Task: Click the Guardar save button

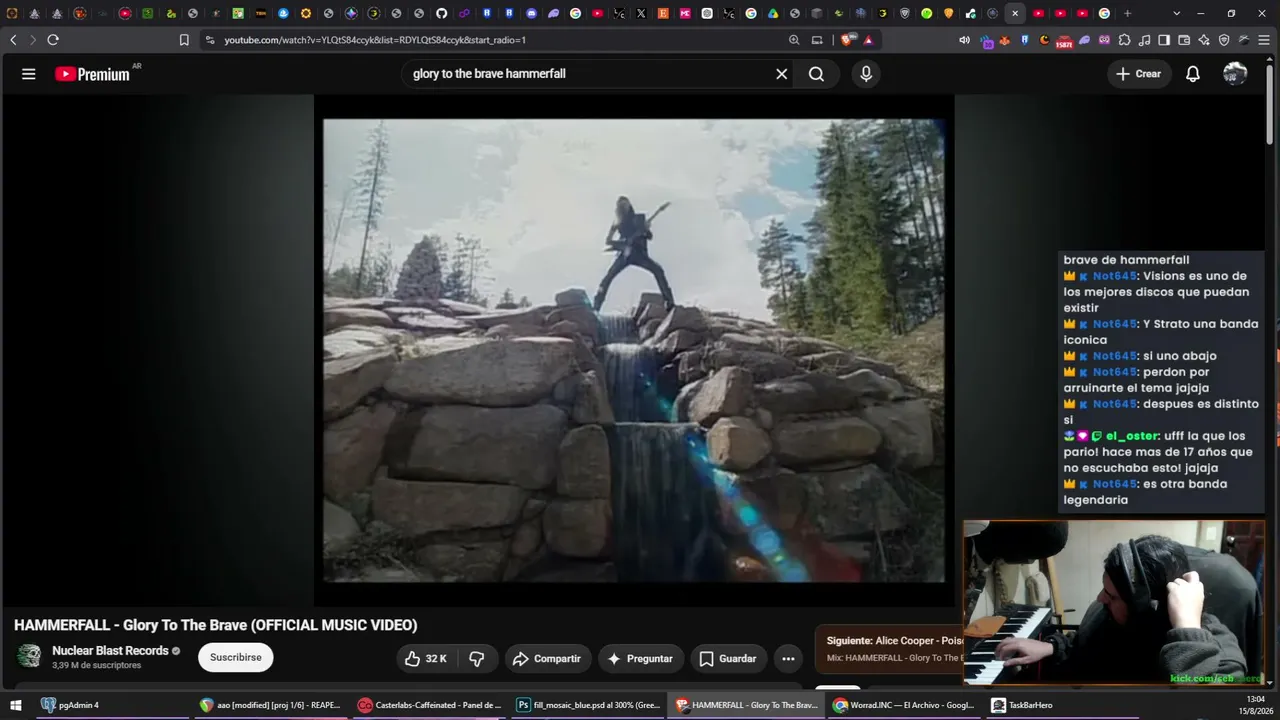Action: [x=728, y=659]
